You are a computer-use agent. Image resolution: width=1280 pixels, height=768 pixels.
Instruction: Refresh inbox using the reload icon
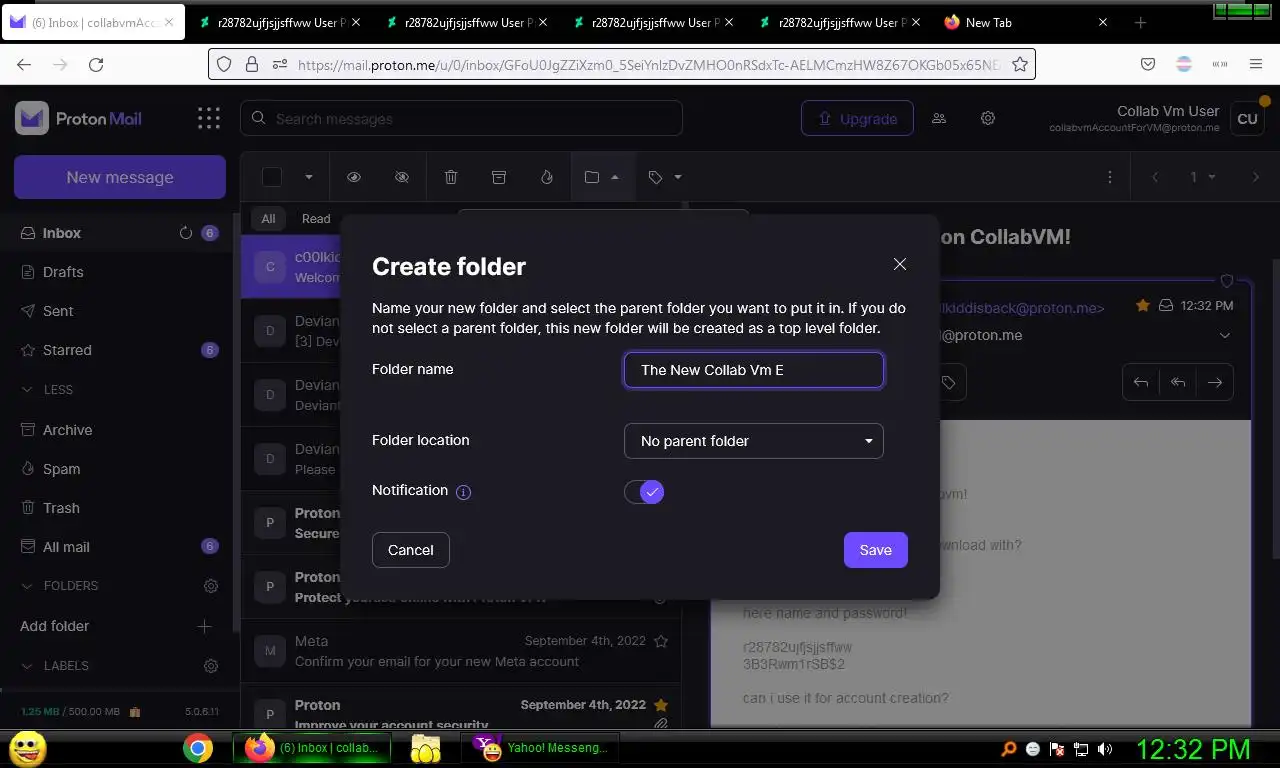pos(185,233)
